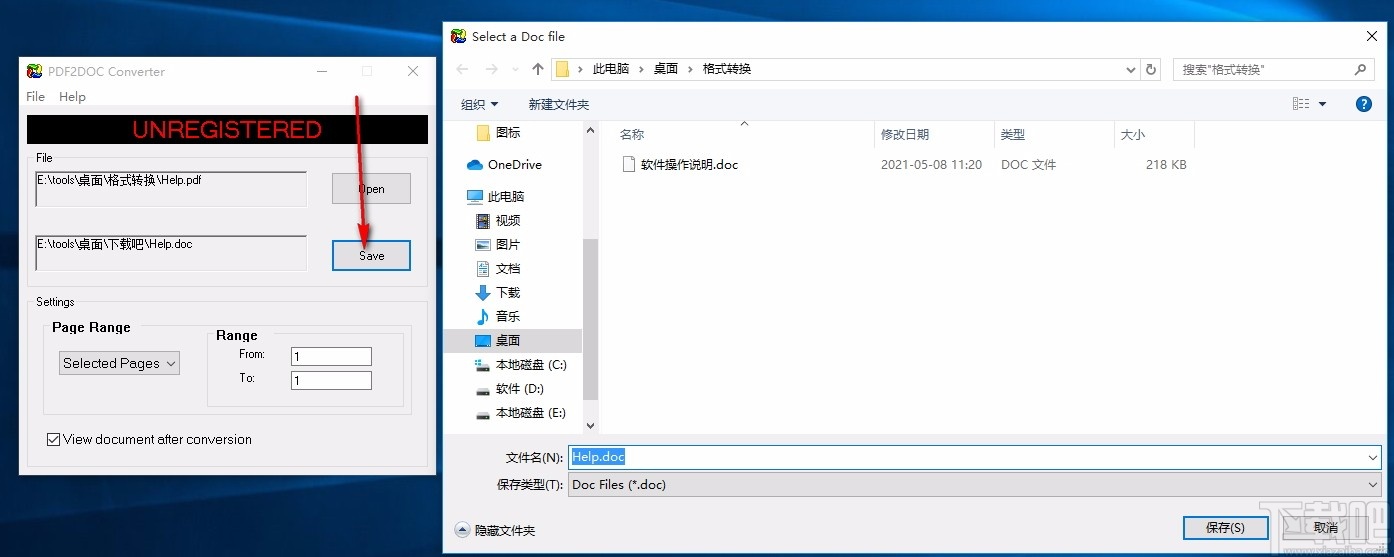1394x557 pixels.
Task: Open the File menu in PDF2DOC
Action: 36,97
